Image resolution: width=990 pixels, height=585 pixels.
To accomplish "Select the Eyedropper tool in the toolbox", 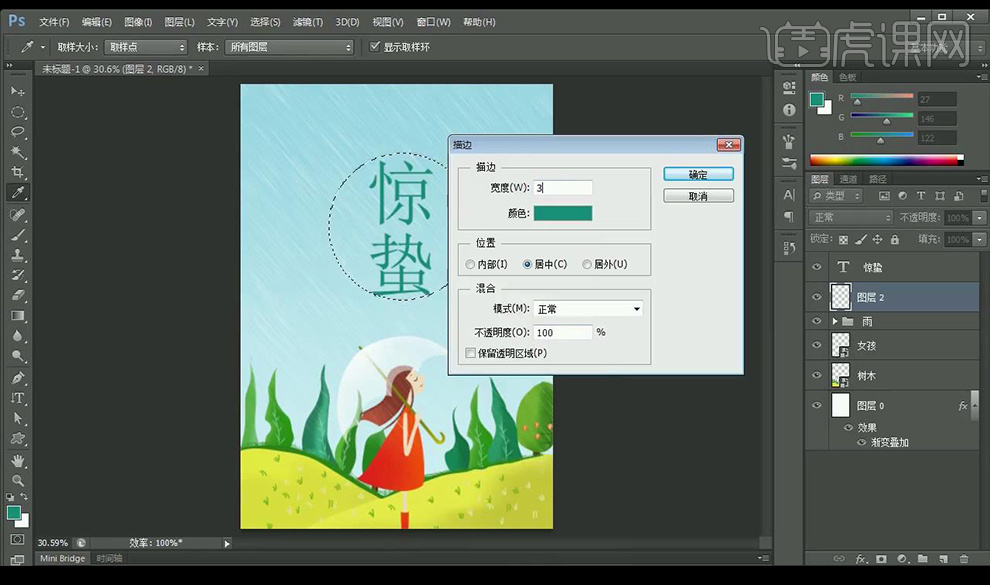I will 18,193.
